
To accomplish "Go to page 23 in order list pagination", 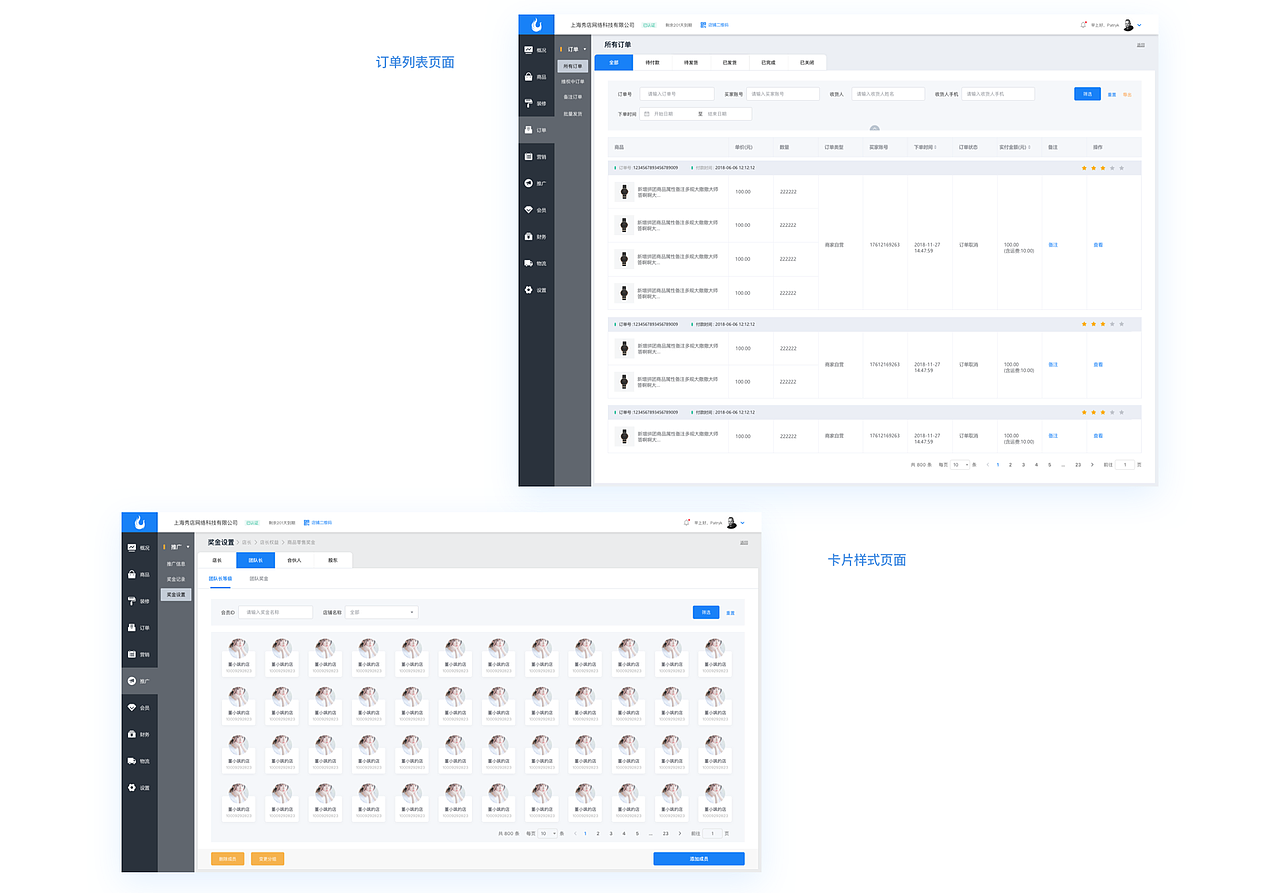I will (x=1077, y=465).
